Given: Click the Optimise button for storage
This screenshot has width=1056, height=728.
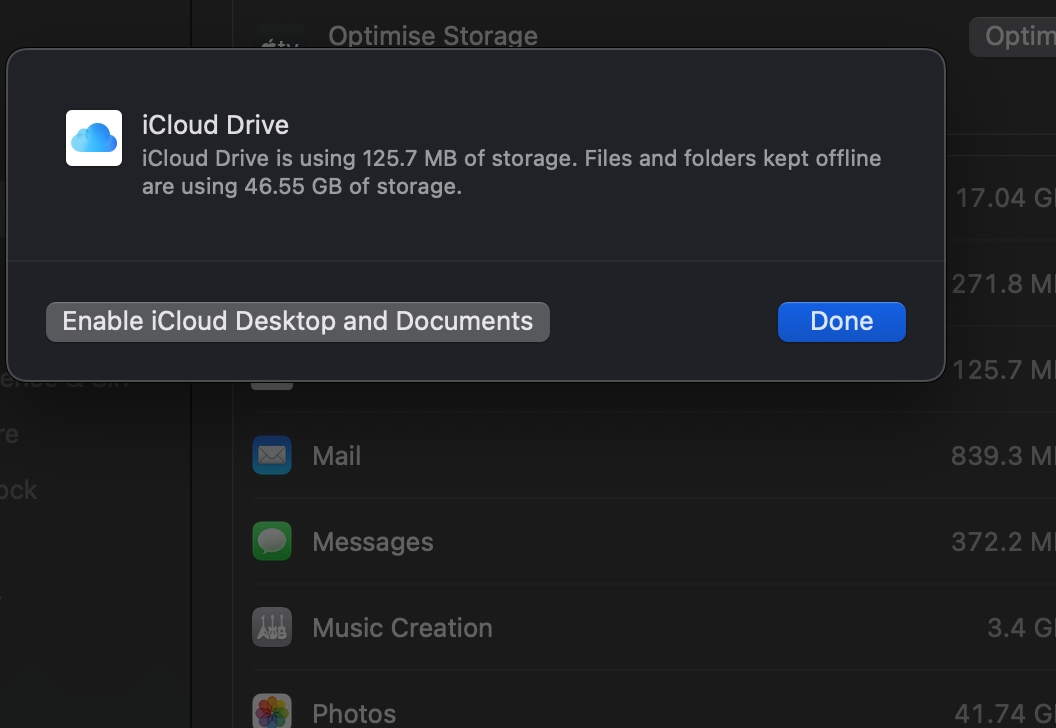Looking at the screenshot, I should [1013, 36].
